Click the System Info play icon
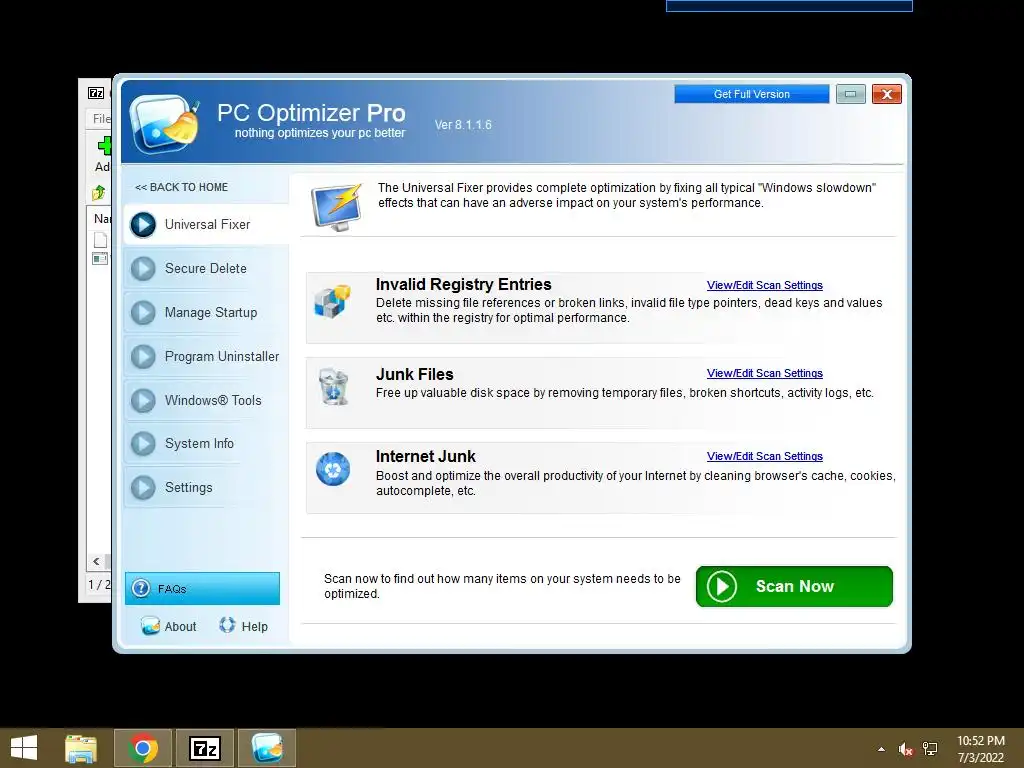This screenshot has height=768, width=1024. (143, 443)
